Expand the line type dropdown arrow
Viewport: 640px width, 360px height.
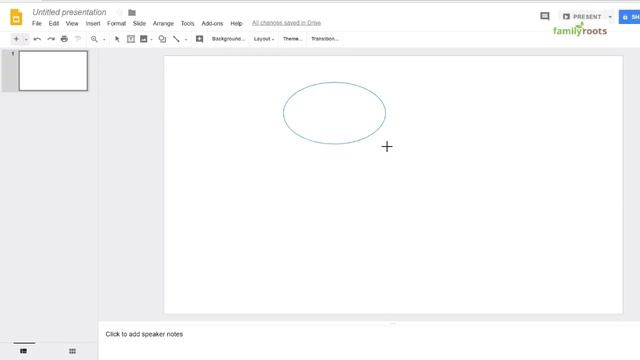186,39
